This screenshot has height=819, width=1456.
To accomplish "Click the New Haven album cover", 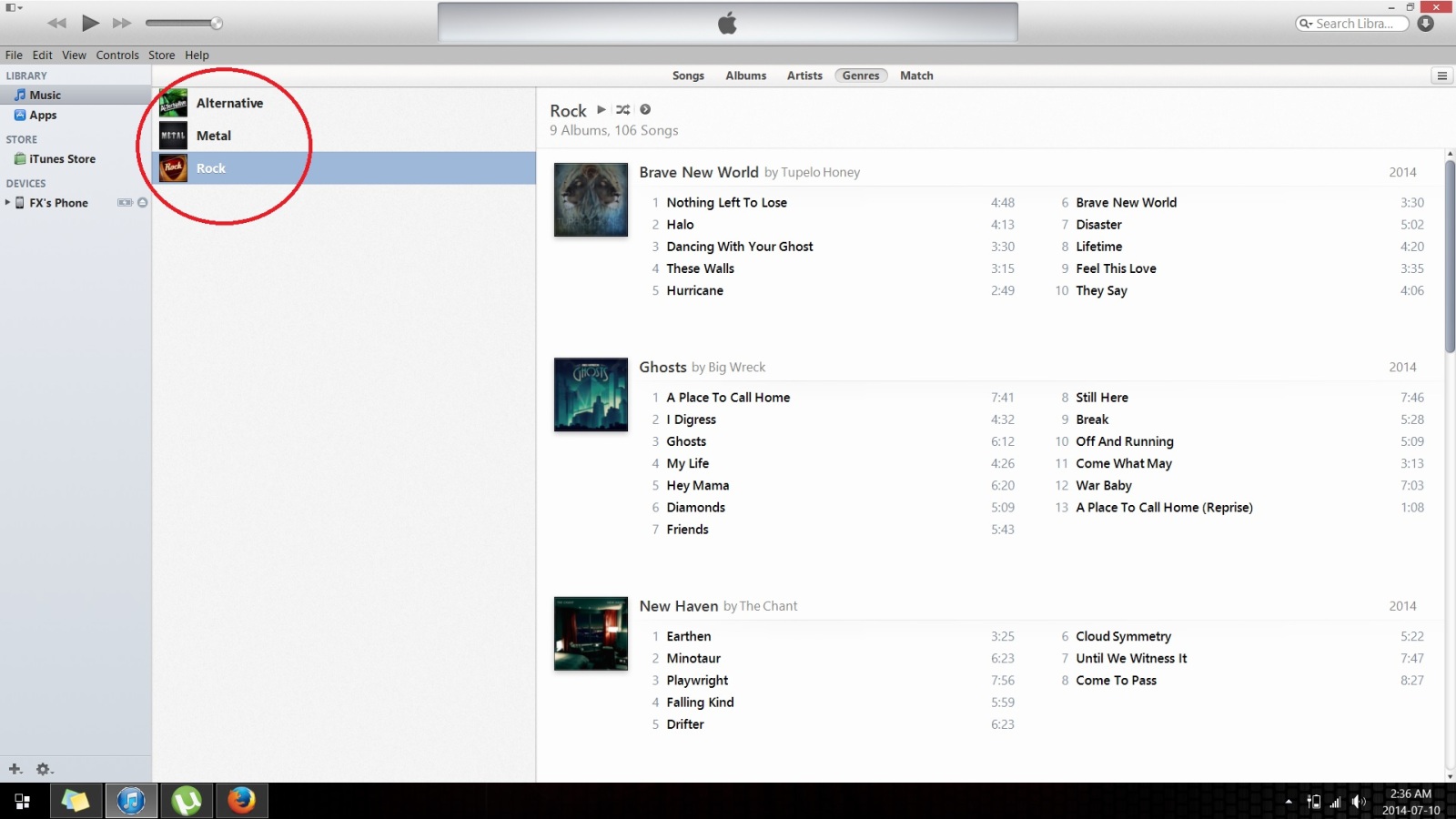I will point(591,633).
